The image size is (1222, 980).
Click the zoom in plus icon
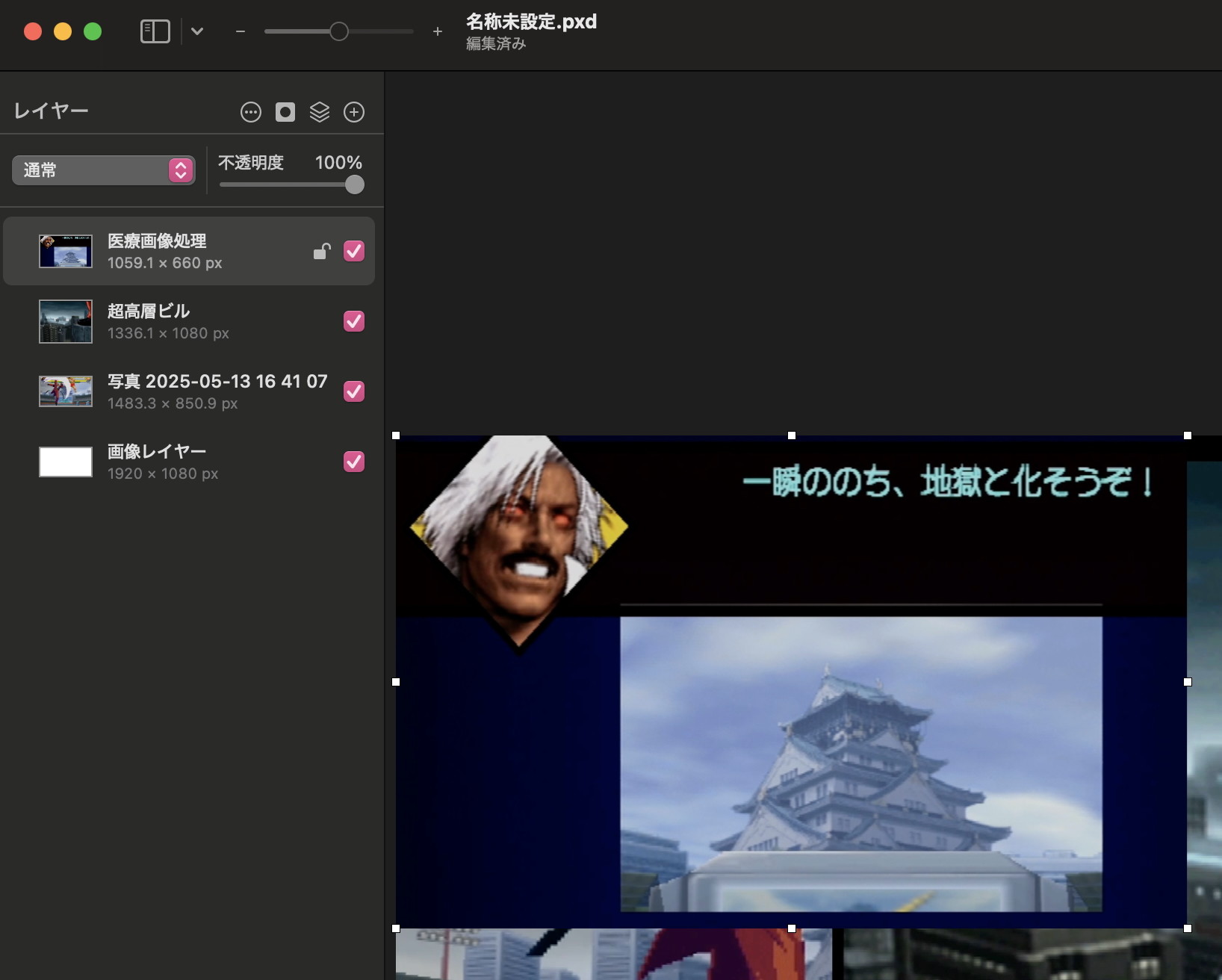438,31
